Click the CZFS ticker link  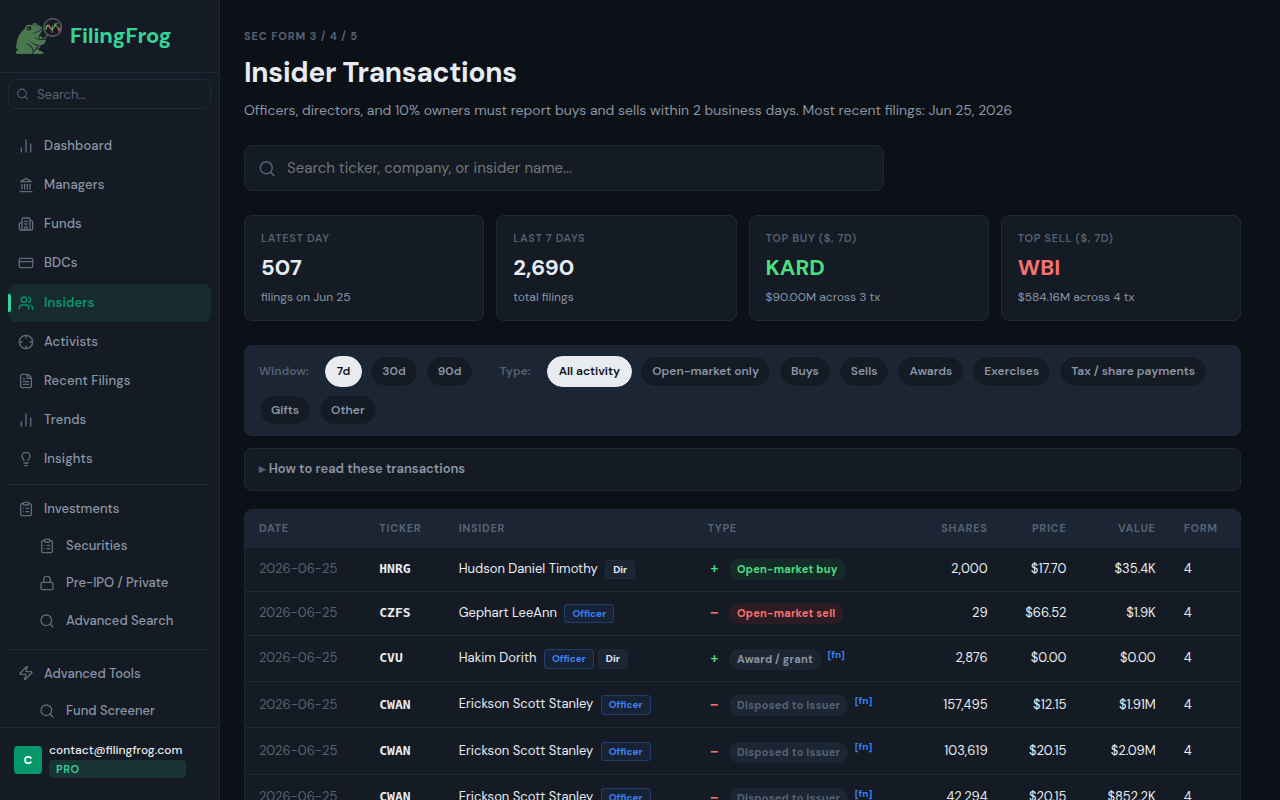pos(395,613)
